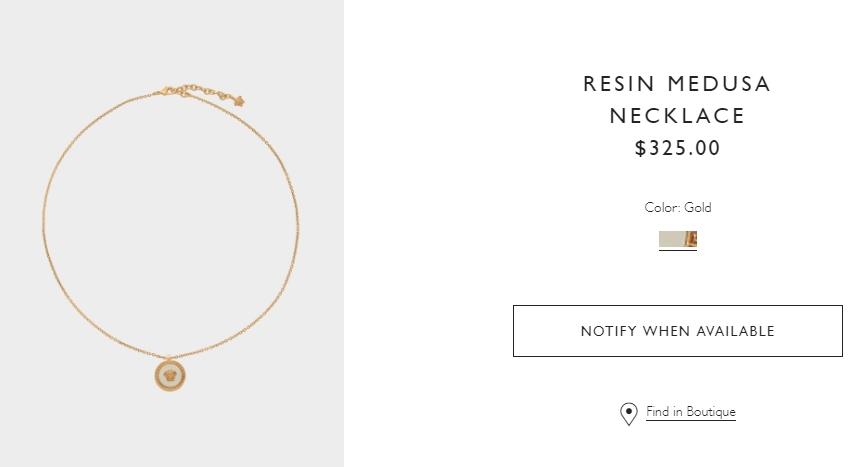Viewport: 863px width, 467px height.
Task: Click the location pin icon
Action: click(628, 413)
